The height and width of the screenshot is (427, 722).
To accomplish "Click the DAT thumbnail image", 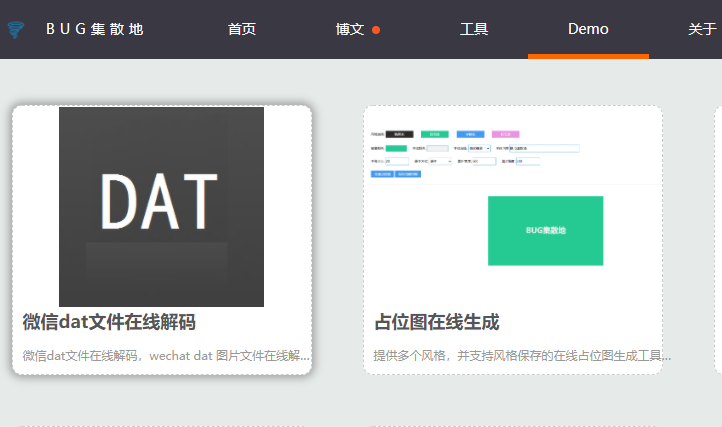I will coord(161,206).
